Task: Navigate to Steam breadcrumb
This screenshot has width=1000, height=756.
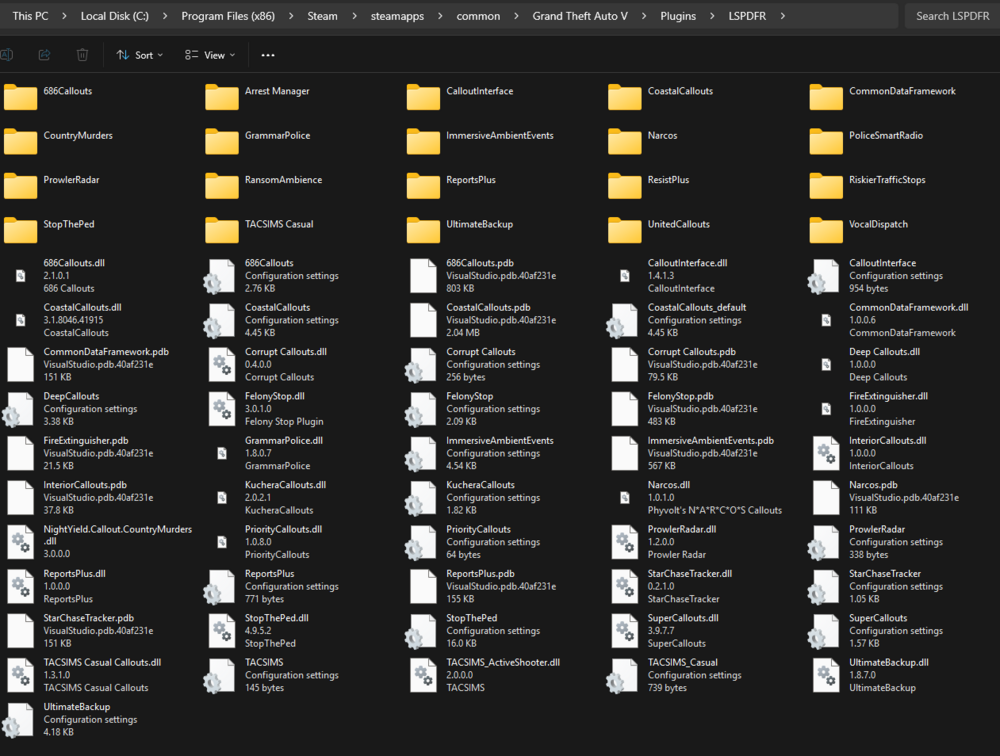Action: coord(322,16)
